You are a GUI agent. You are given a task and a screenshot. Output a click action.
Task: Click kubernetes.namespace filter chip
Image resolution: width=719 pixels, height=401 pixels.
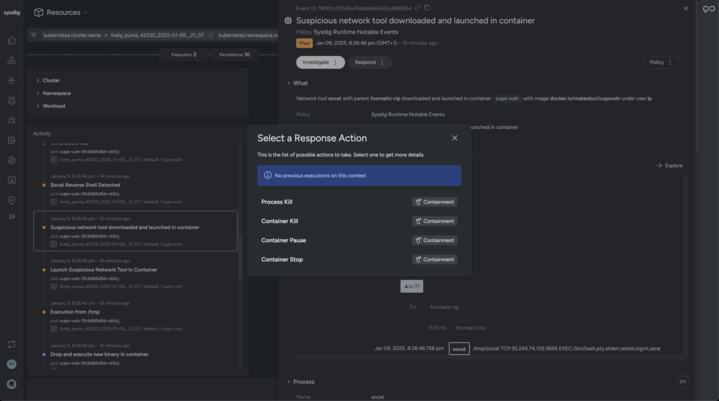coord(248,35)
